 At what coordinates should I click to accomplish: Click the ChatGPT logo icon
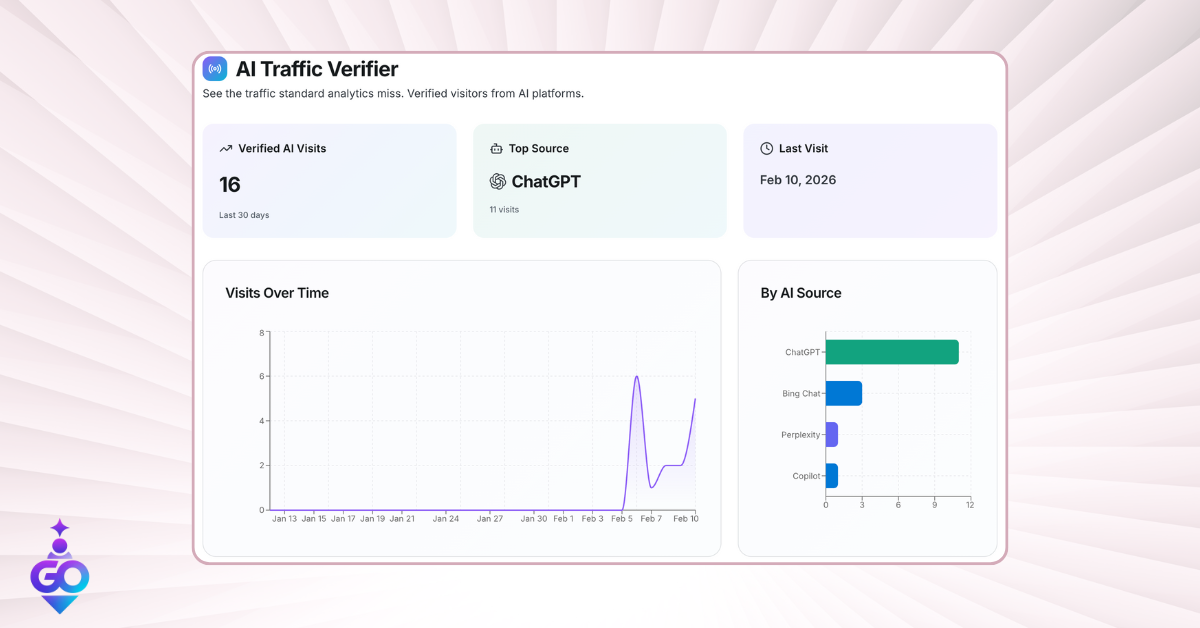click(498, 181)
